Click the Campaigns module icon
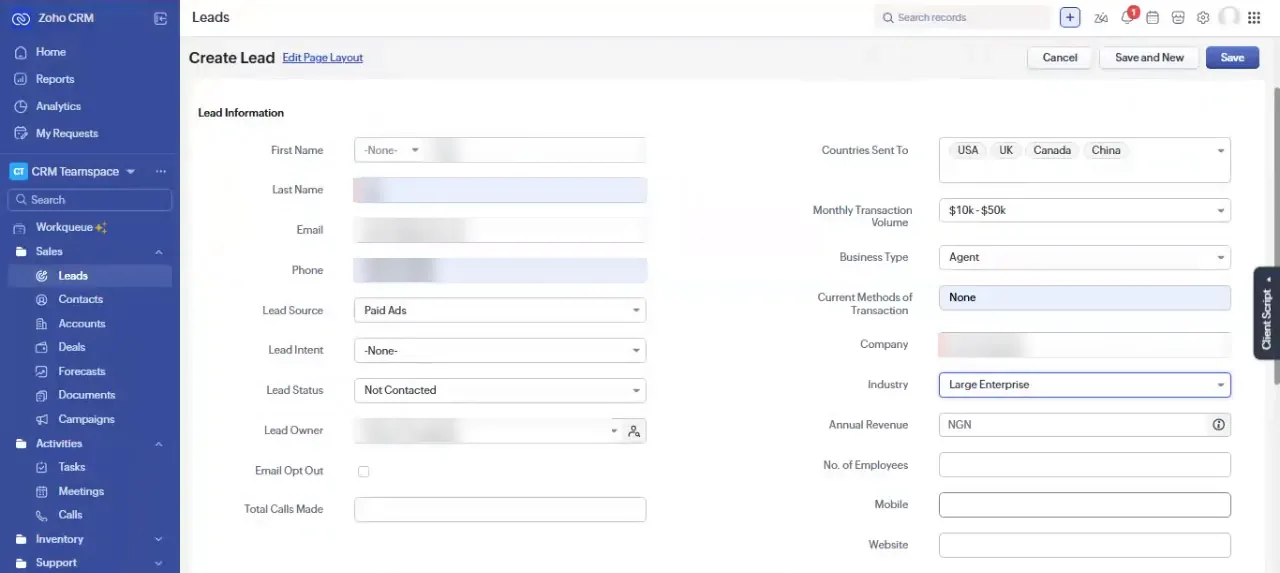This screenshot has height=573, width=1280. coord(42,420)
